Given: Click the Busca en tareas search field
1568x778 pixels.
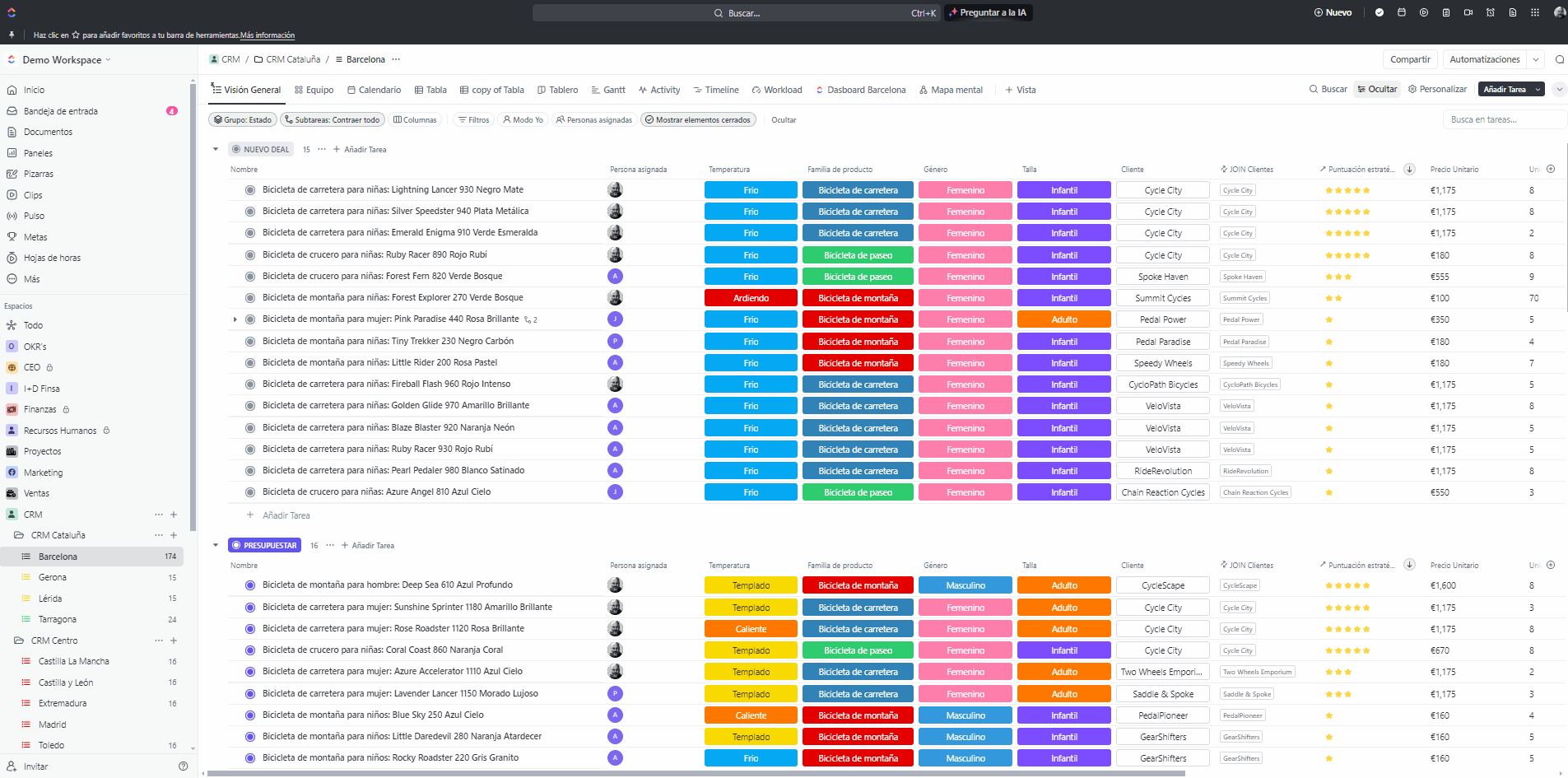Looking at the screenshot, I should point(1502,120).
